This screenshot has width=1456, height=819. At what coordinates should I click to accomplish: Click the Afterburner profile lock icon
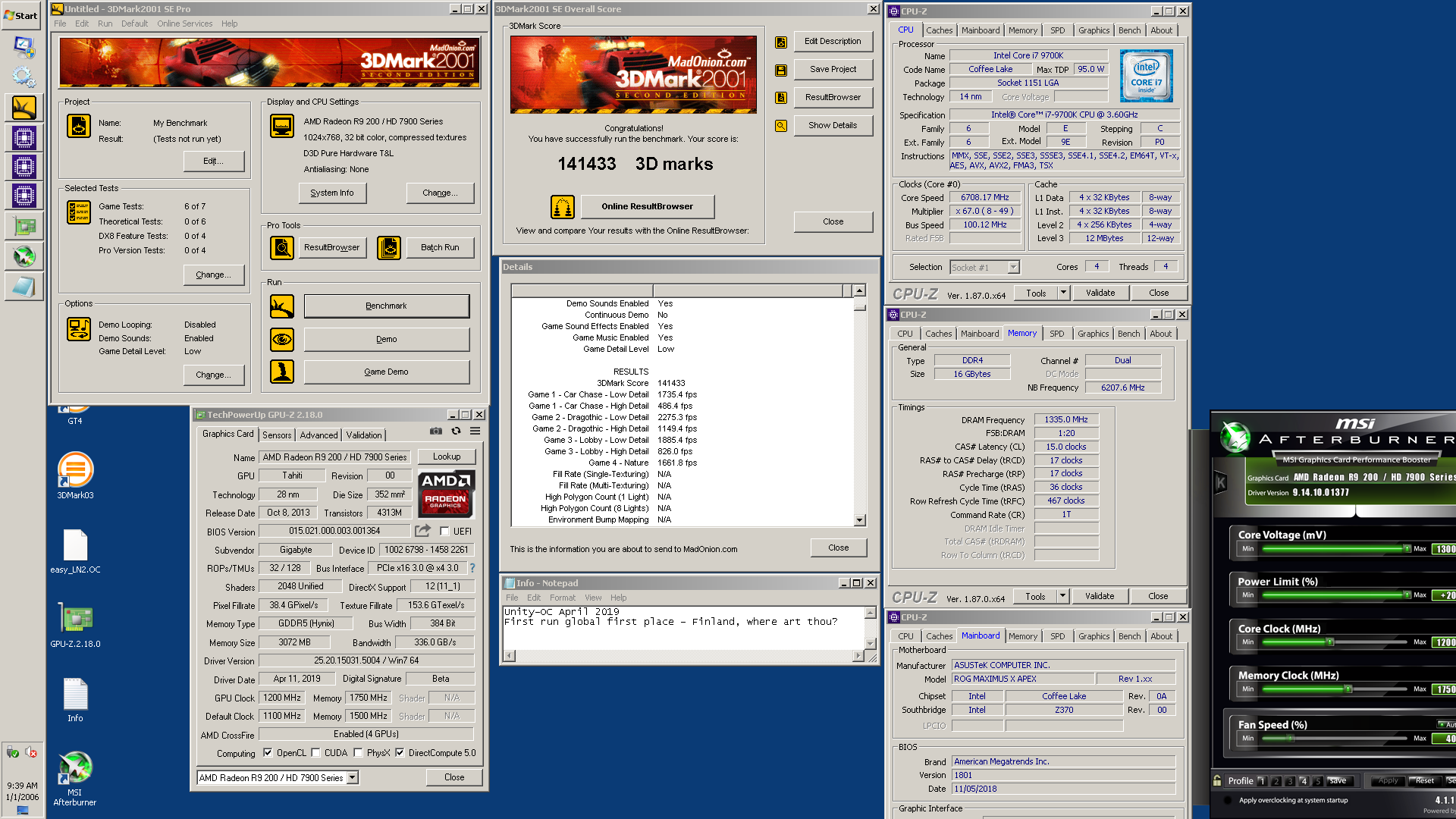tap(1217, 780)
